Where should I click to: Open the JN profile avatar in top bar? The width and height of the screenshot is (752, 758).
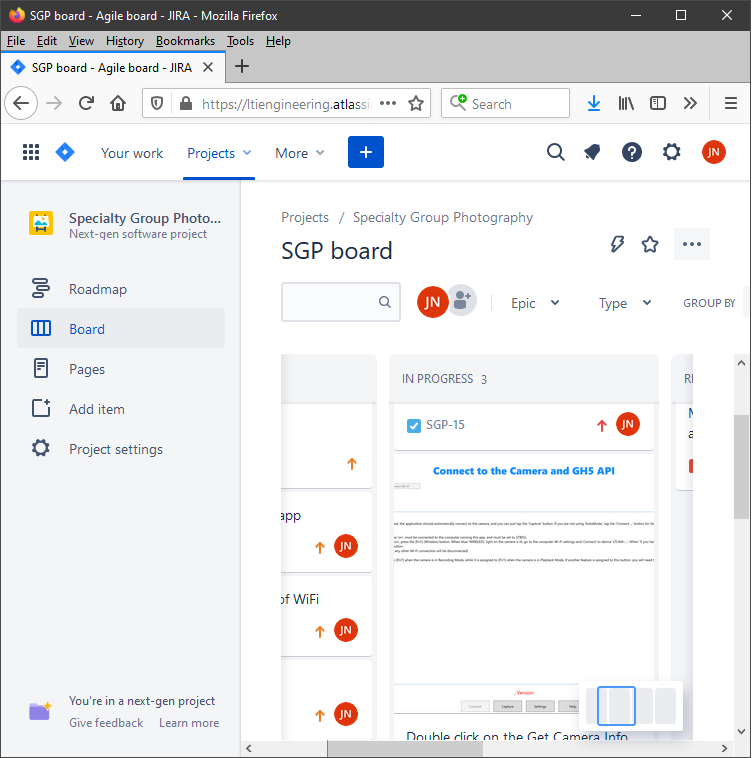(x=713, y=152)
